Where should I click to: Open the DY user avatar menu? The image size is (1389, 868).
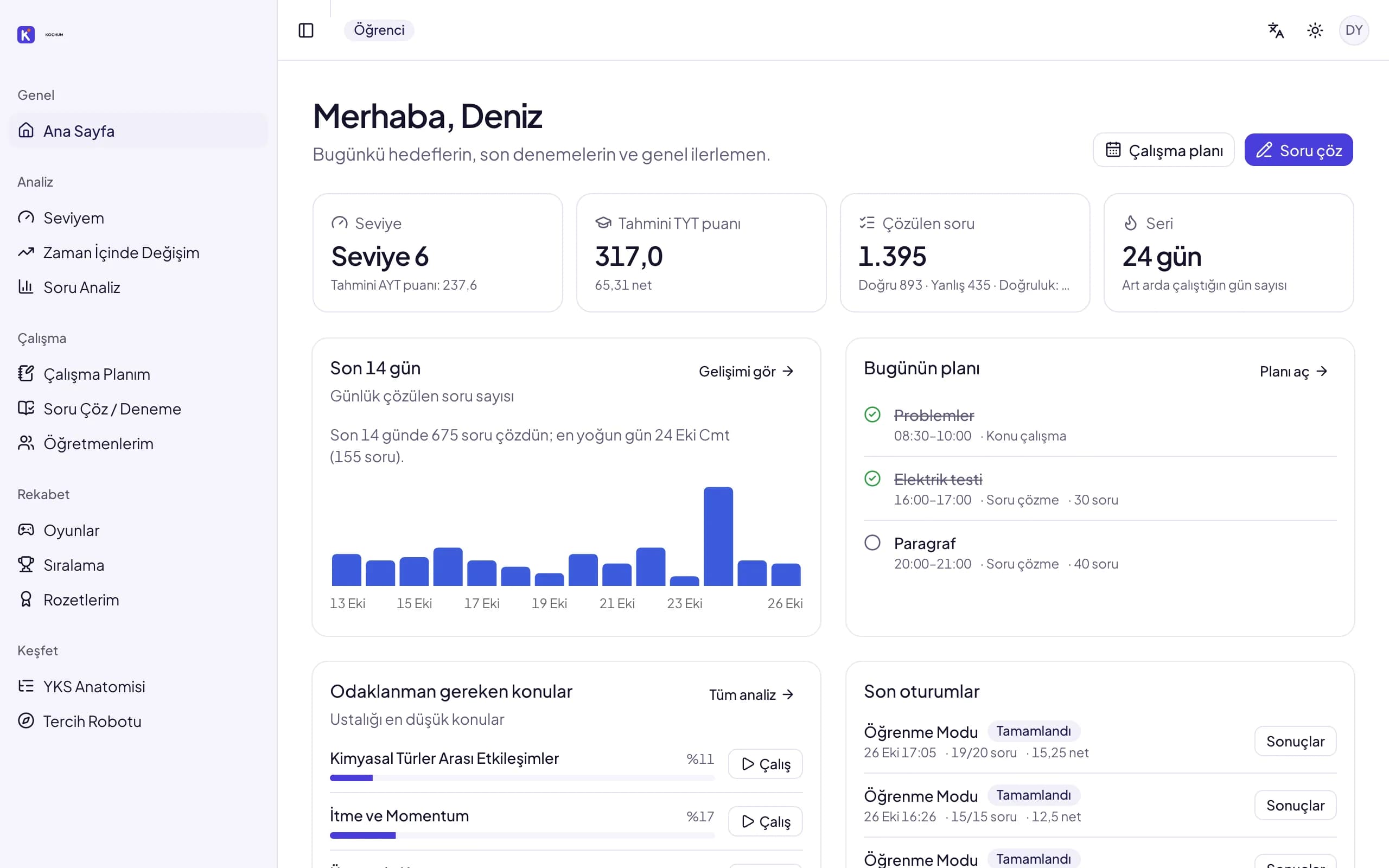[1354, 30]
